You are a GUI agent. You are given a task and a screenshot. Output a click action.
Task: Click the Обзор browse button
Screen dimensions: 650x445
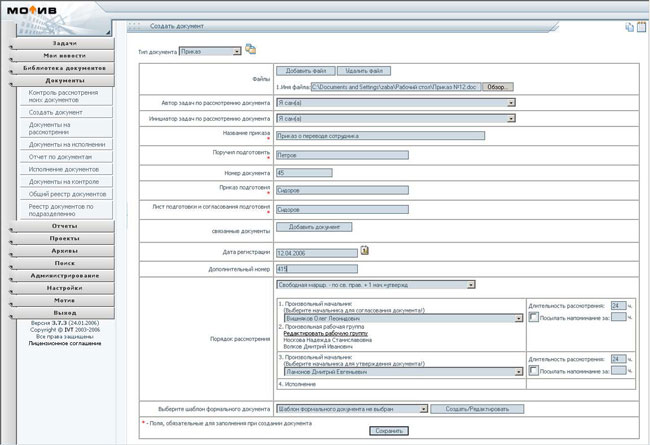click(x=497, y=87)
